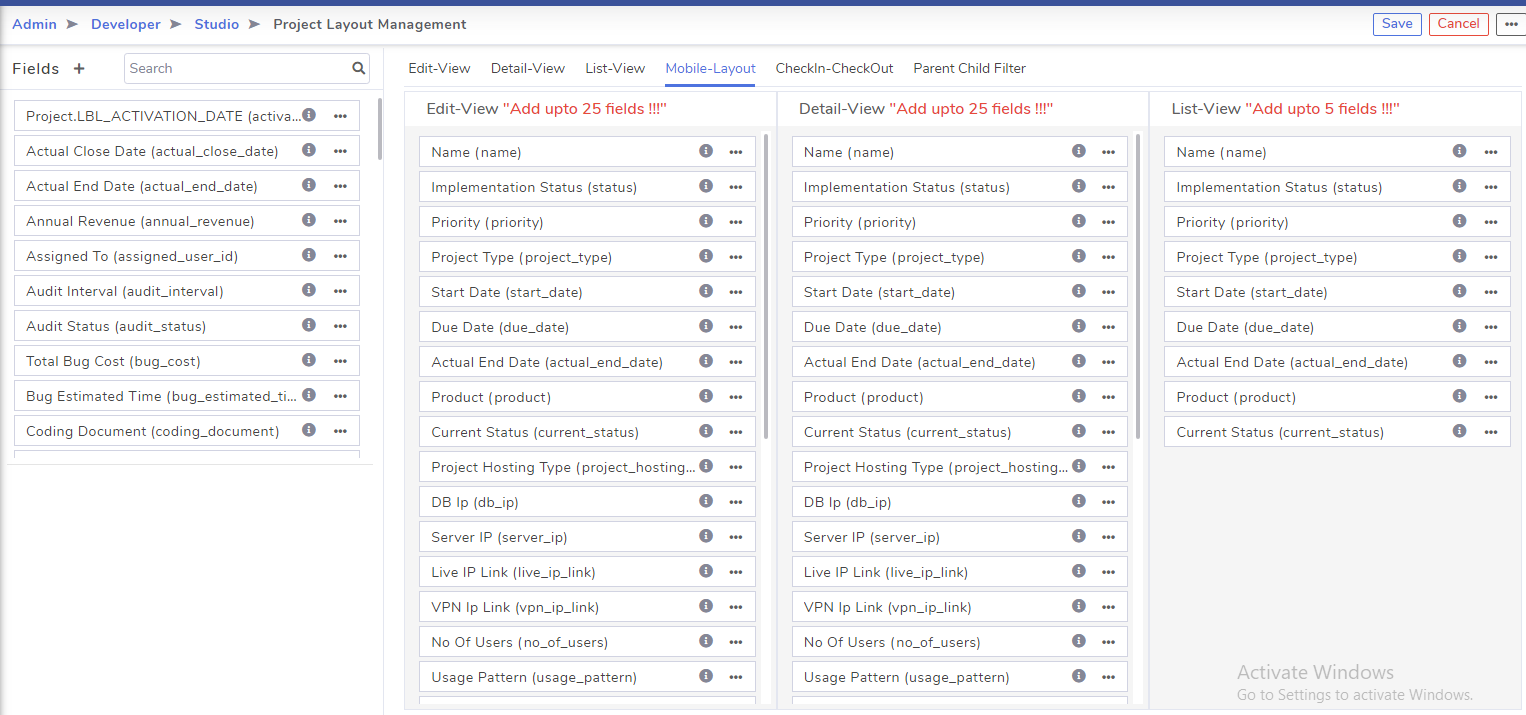
Task: Click the Fields list vertical scrollbar
Action: pyautogui.click(x=379, y=129)
